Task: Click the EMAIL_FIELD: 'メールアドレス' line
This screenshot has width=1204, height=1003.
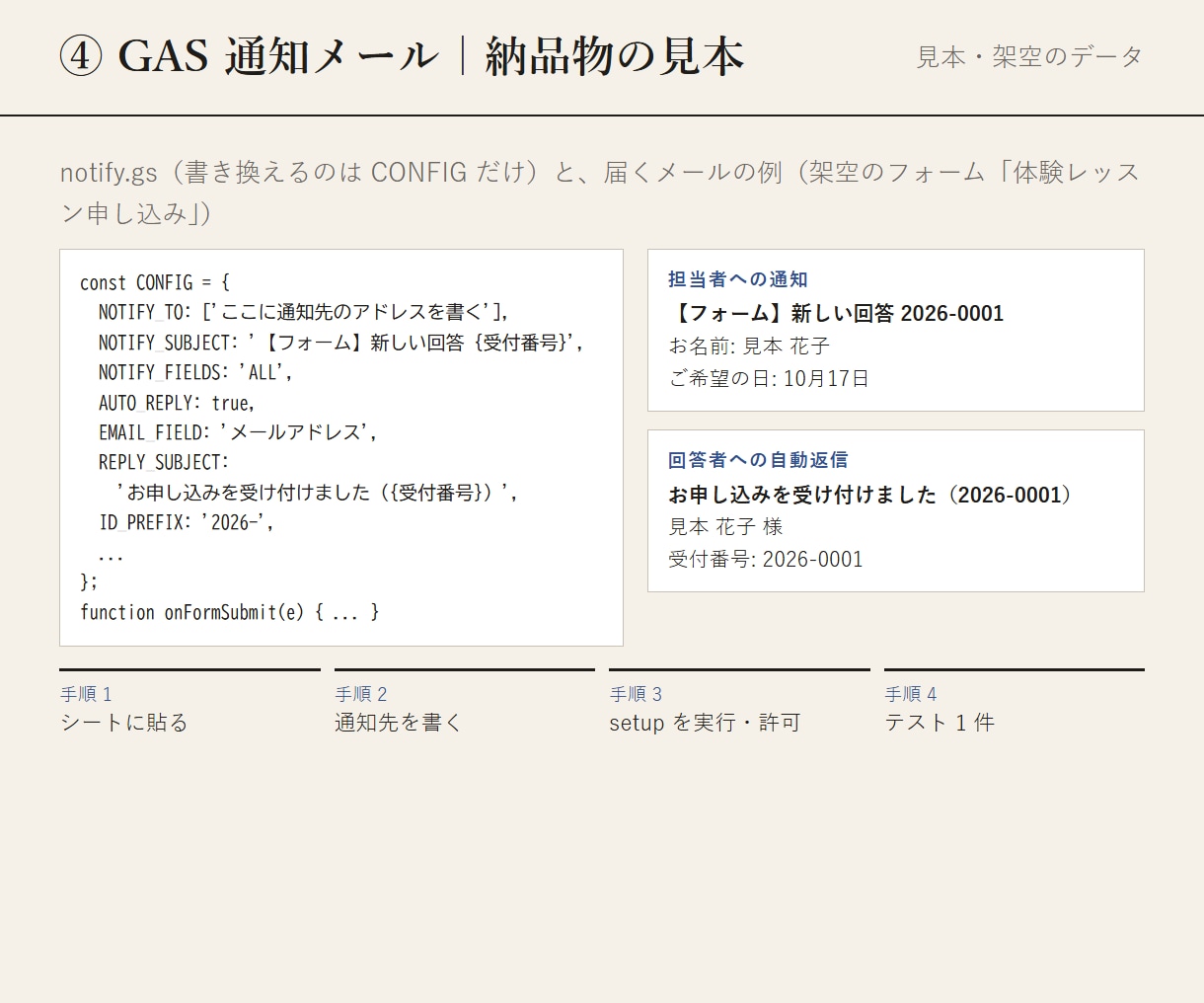Action: click(x=238, y=432)
